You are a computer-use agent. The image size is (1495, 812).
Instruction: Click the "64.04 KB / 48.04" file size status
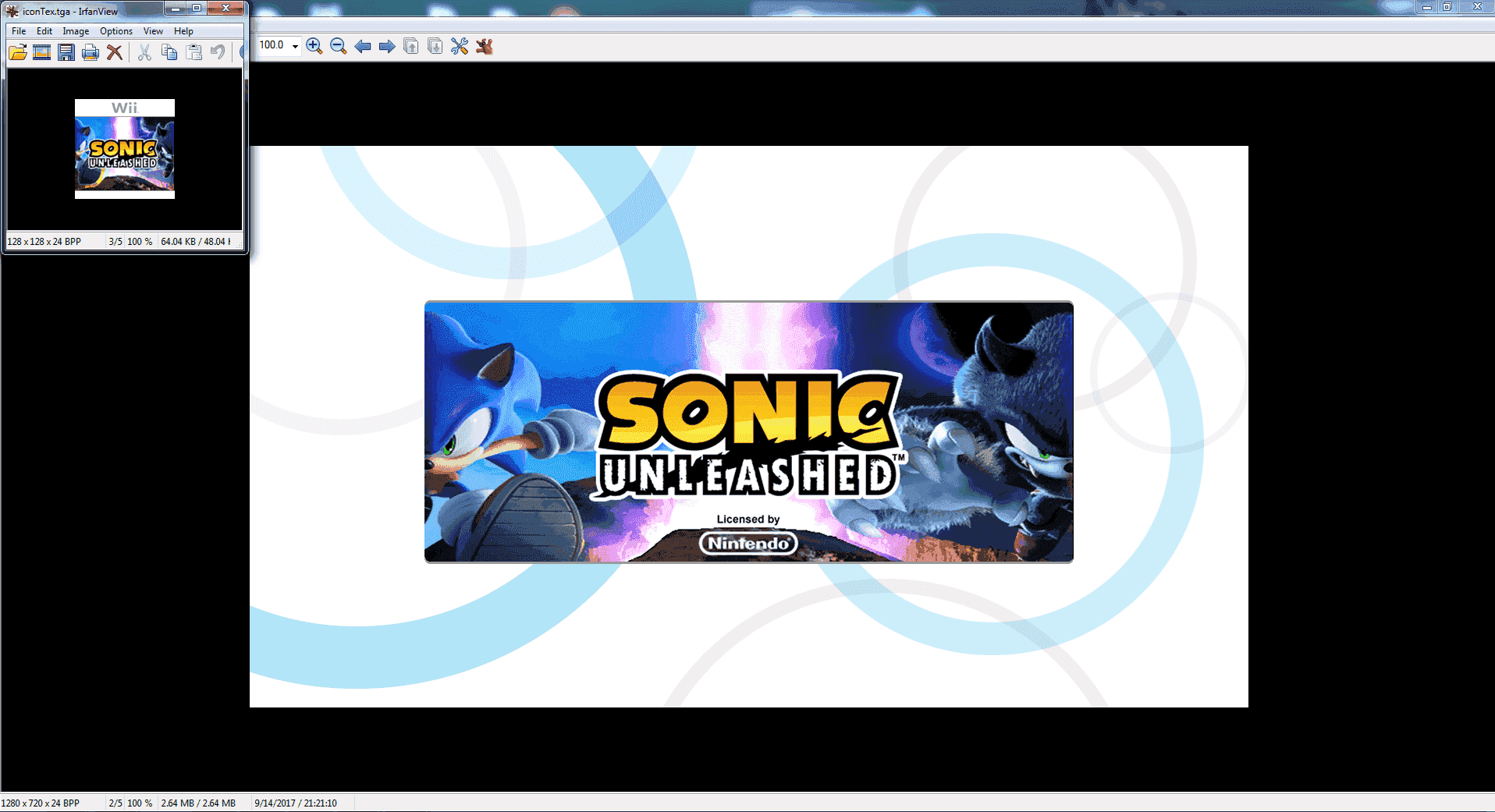(196, 242)
